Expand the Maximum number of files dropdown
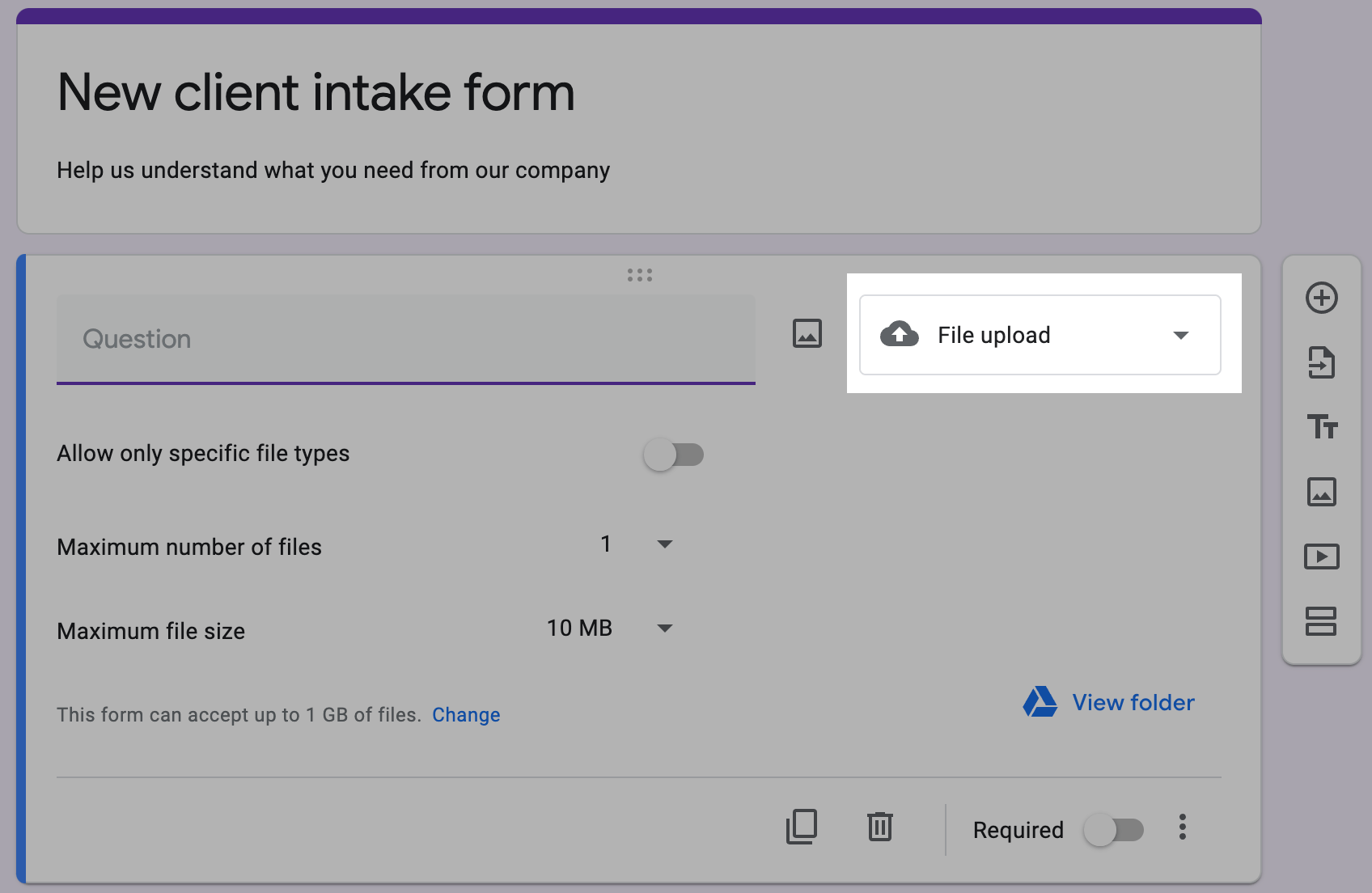Image resolution: width=1372 pixels, height=893 pixels. [x=637, y=544]
